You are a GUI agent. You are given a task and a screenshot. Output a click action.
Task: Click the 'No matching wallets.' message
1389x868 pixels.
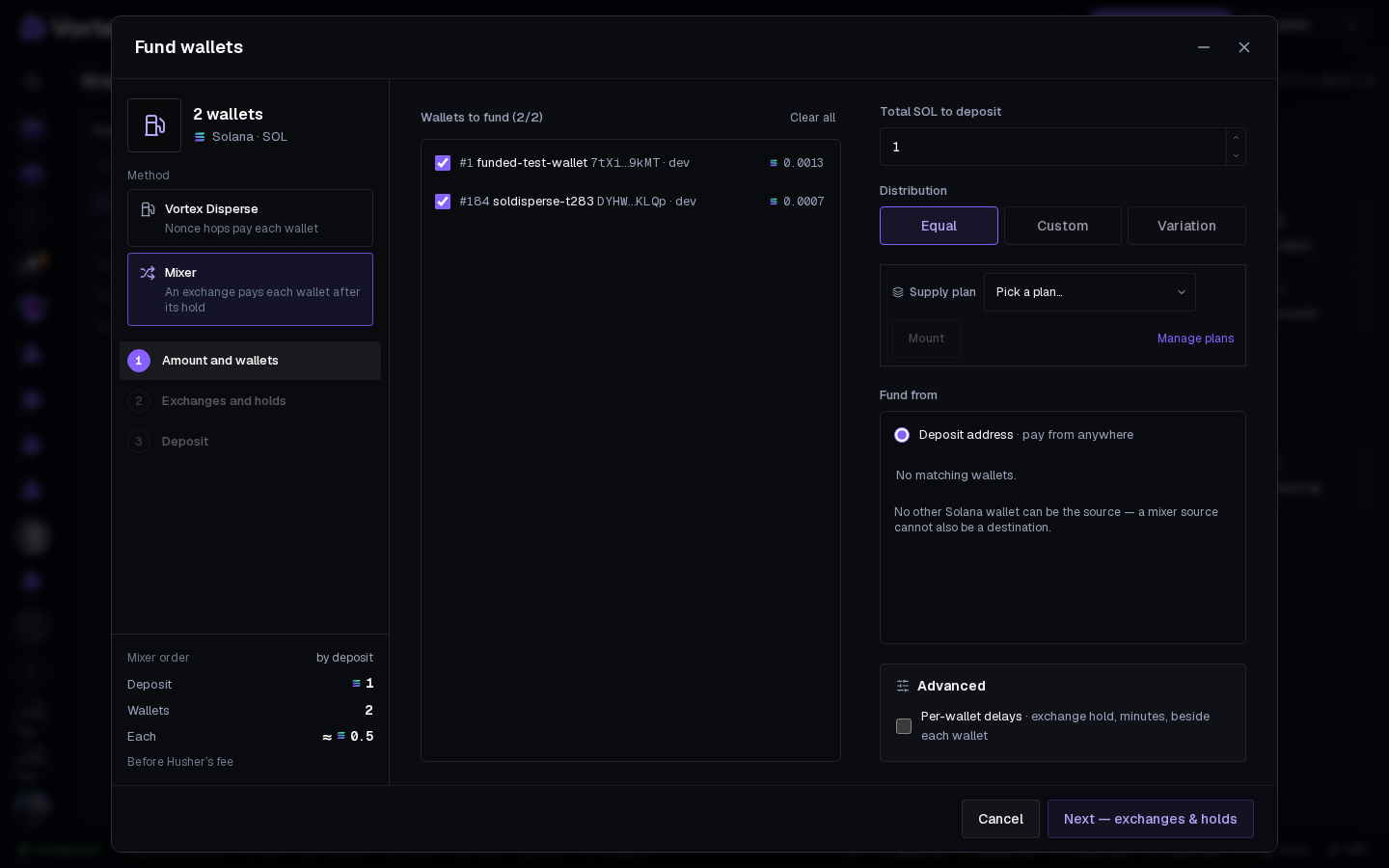[956, 475]
